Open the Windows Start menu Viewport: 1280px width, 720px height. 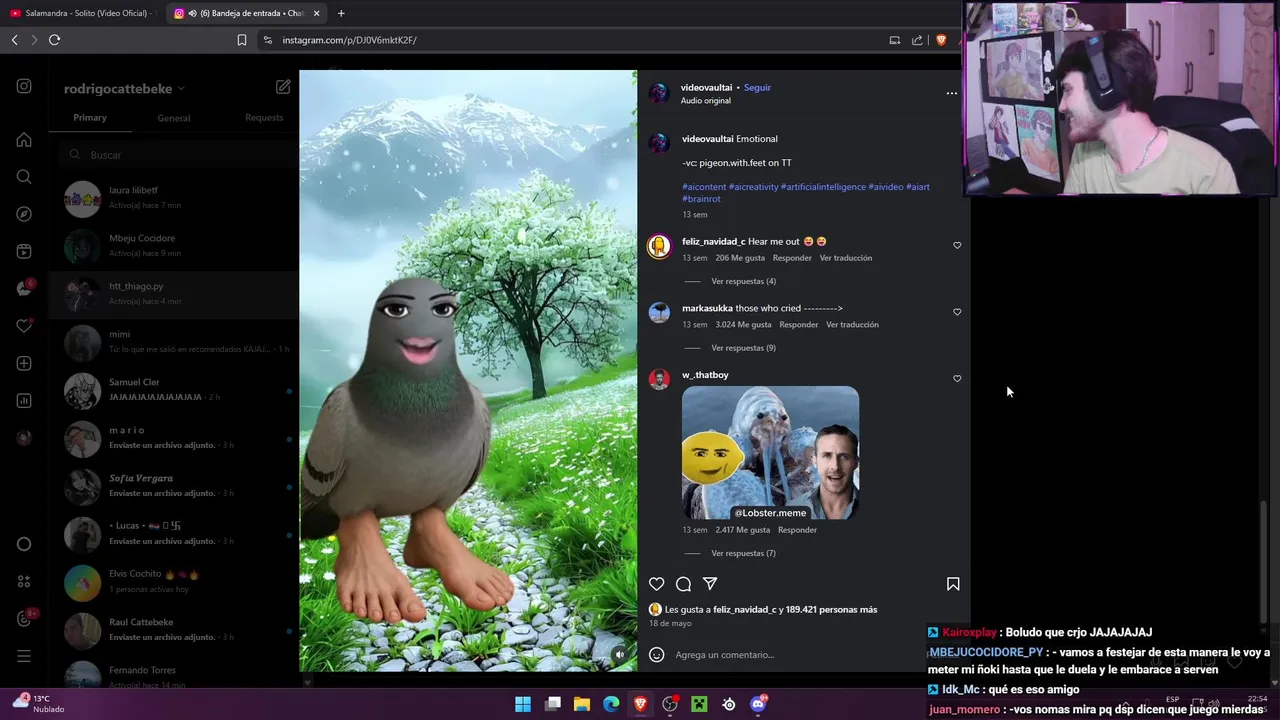click(523, 705)
